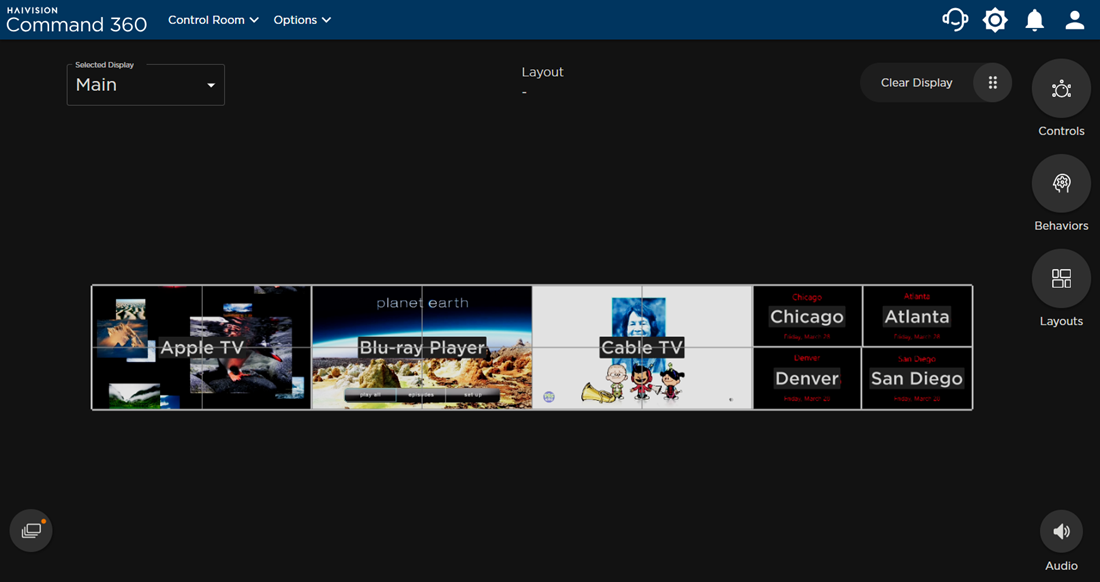1100x582 pixels.
Task: Click the Controls label text
Action: (1061, 131)
